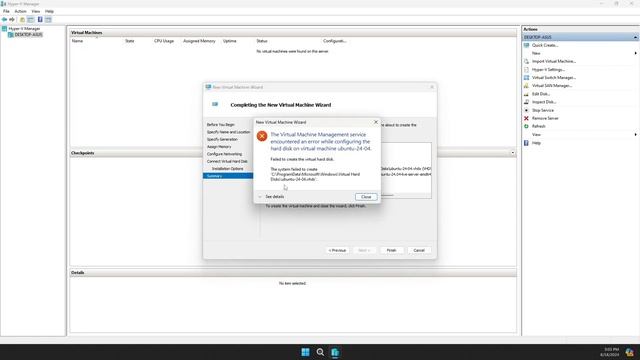Open the View menu
Screen dimensions: 640x360
(36, 11)
